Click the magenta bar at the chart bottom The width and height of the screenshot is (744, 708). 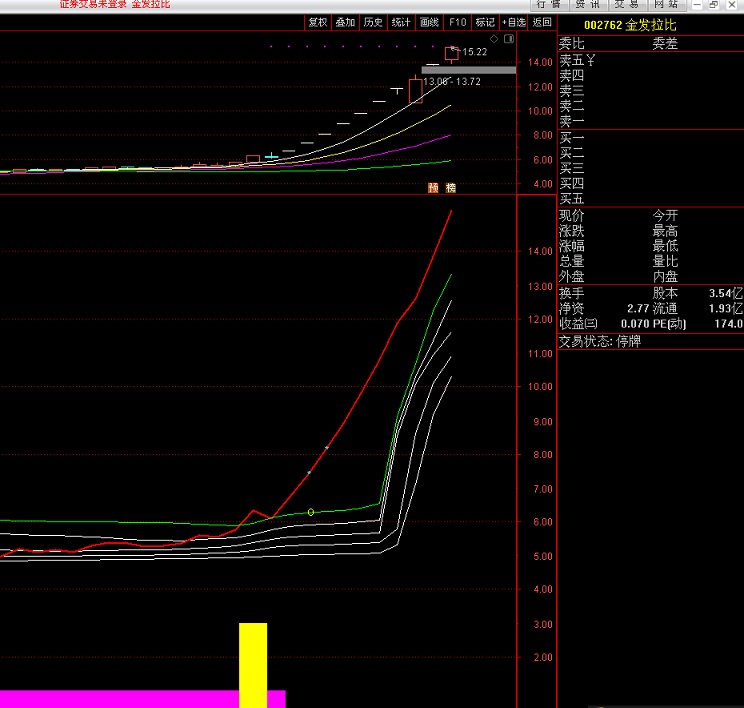[x=142, y=699]
